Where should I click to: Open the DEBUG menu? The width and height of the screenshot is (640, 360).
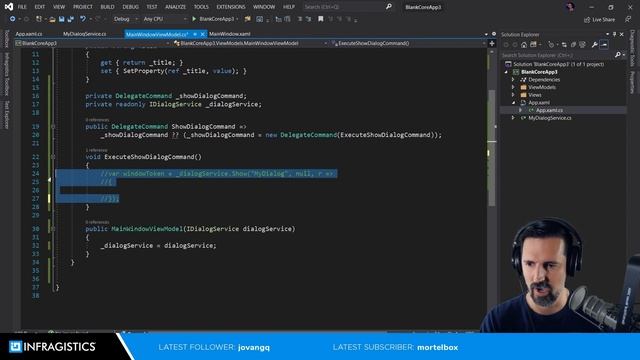point(131,7)
